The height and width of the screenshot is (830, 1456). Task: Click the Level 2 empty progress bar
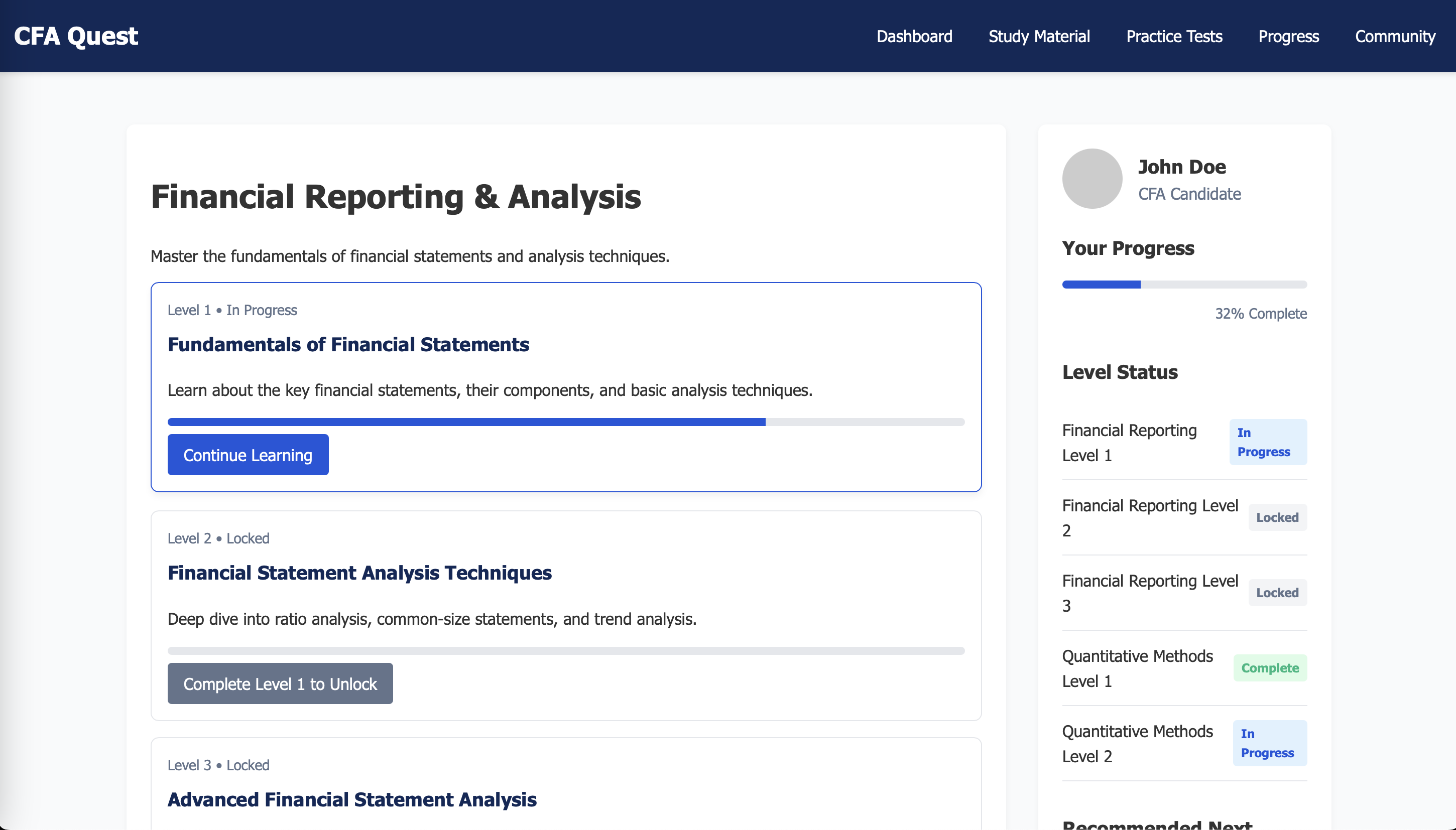pos(566,650)
